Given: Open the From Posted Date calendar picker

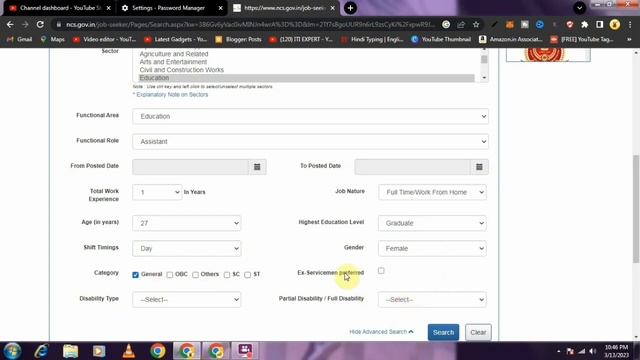Looking at the screenshot, I should click(257, 167).
